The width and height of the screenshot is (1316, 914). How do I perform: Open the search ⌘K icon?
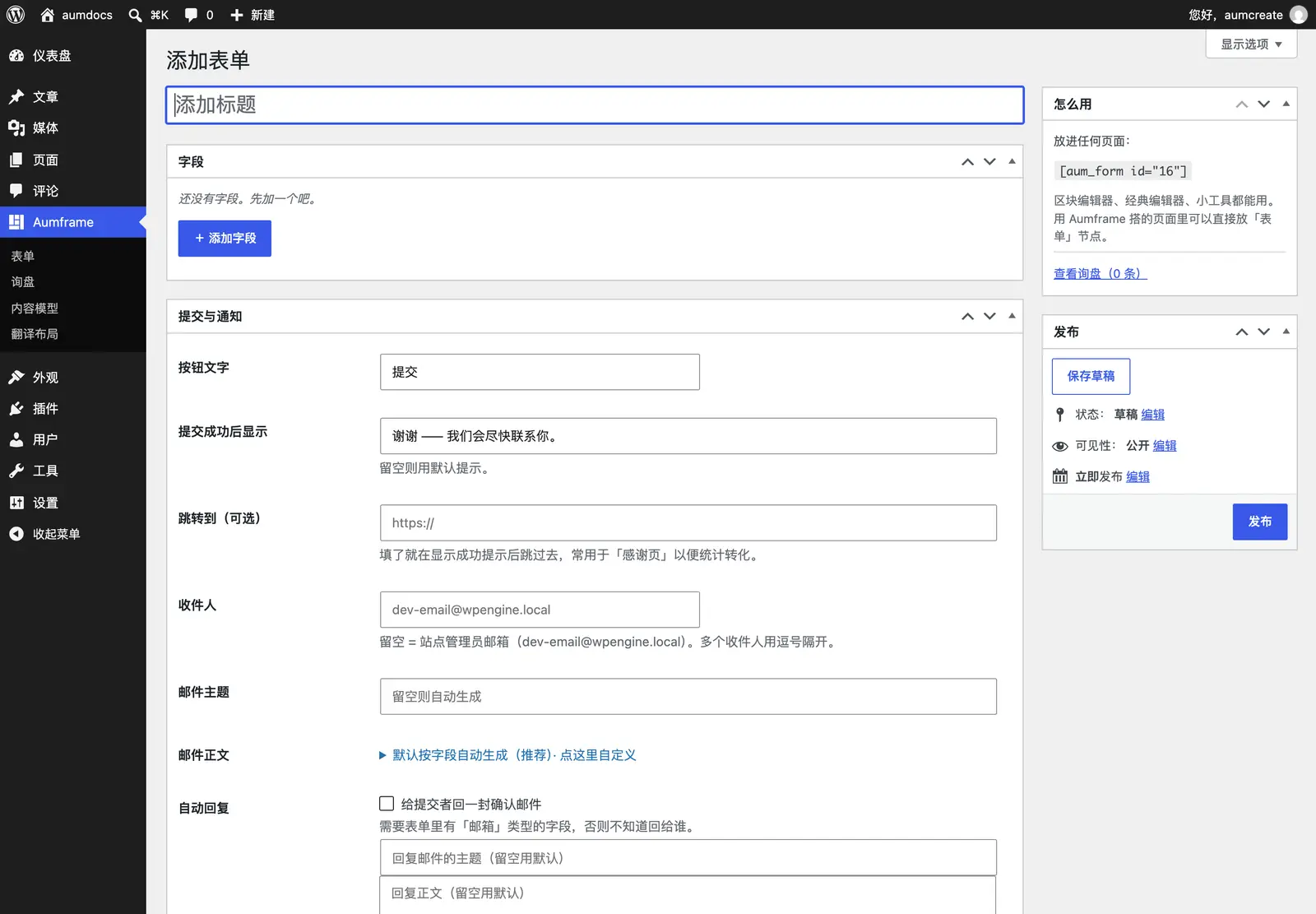click(x=136, y=15)
